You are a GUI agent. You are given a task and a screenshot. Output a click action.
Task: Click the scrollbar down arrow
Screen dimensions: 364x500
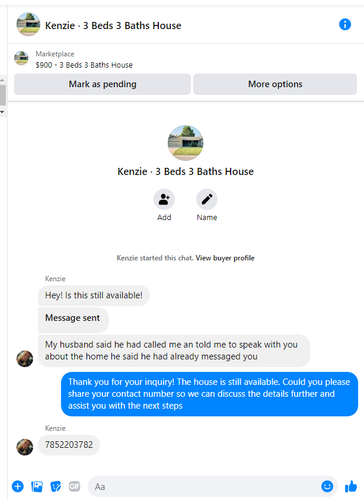click(2, 112)
